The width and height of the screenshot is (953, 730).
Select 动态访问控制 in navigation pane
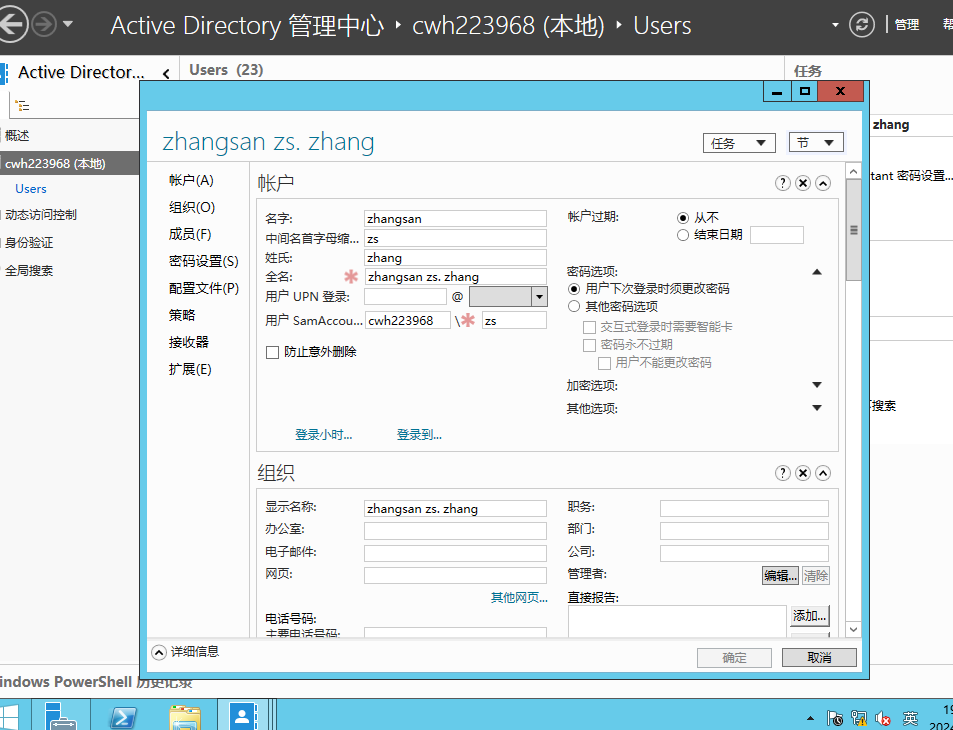(x=41, y=215)
